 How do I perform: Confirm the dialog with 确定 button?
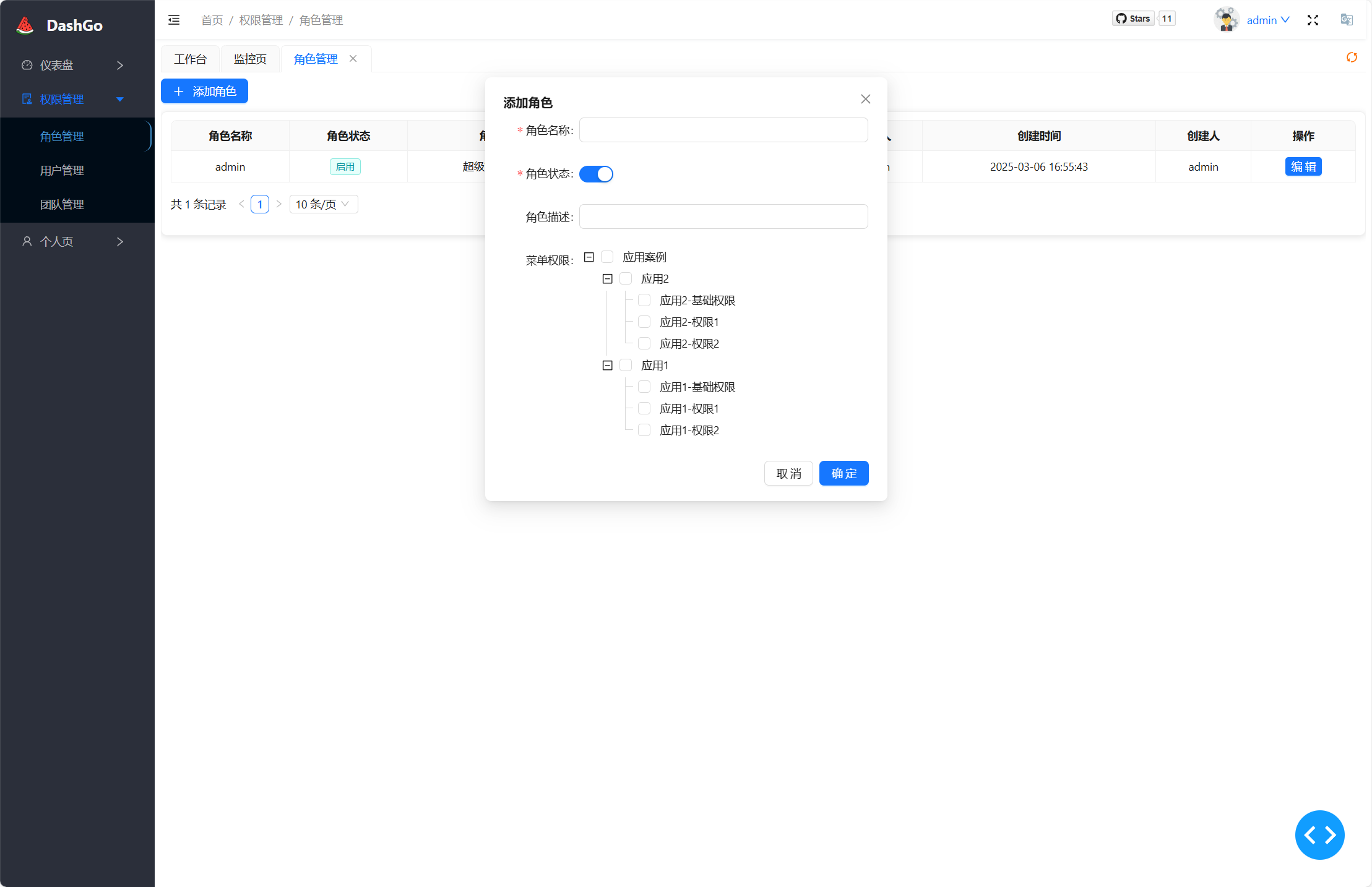843,473
